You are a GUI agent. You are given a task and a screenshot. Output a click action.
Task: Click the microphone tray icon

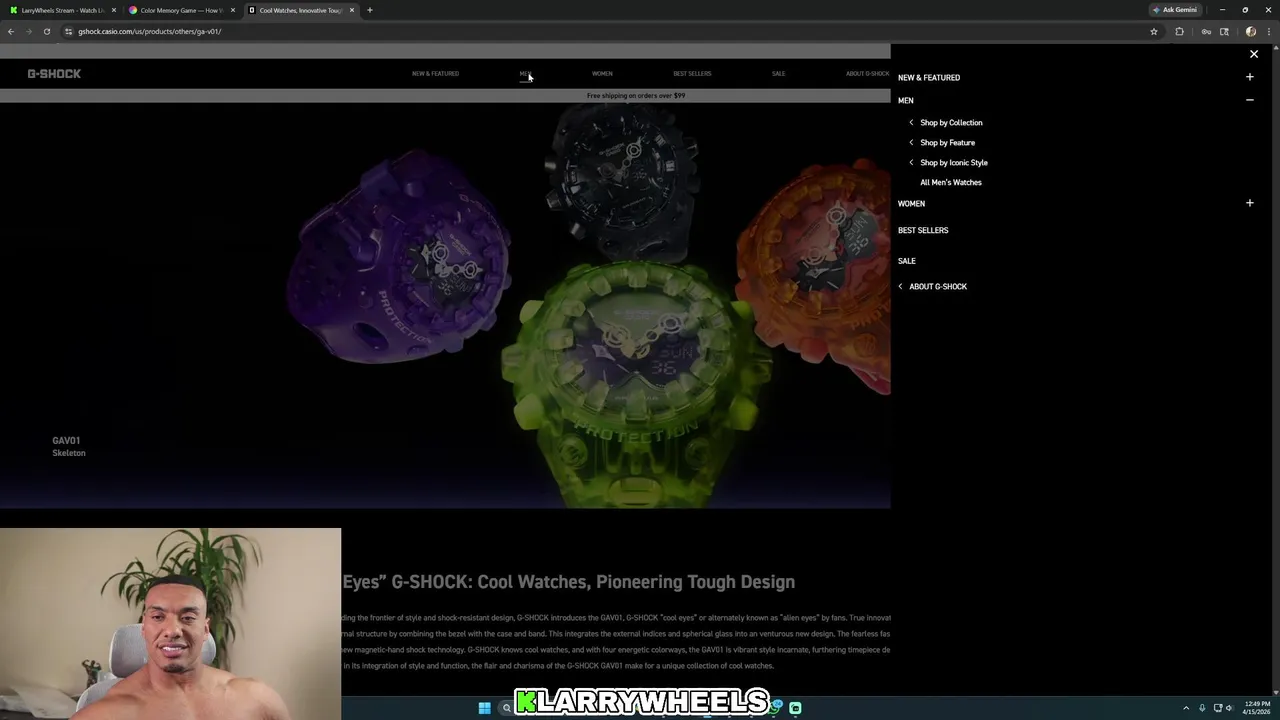[x=1202, y=708]
